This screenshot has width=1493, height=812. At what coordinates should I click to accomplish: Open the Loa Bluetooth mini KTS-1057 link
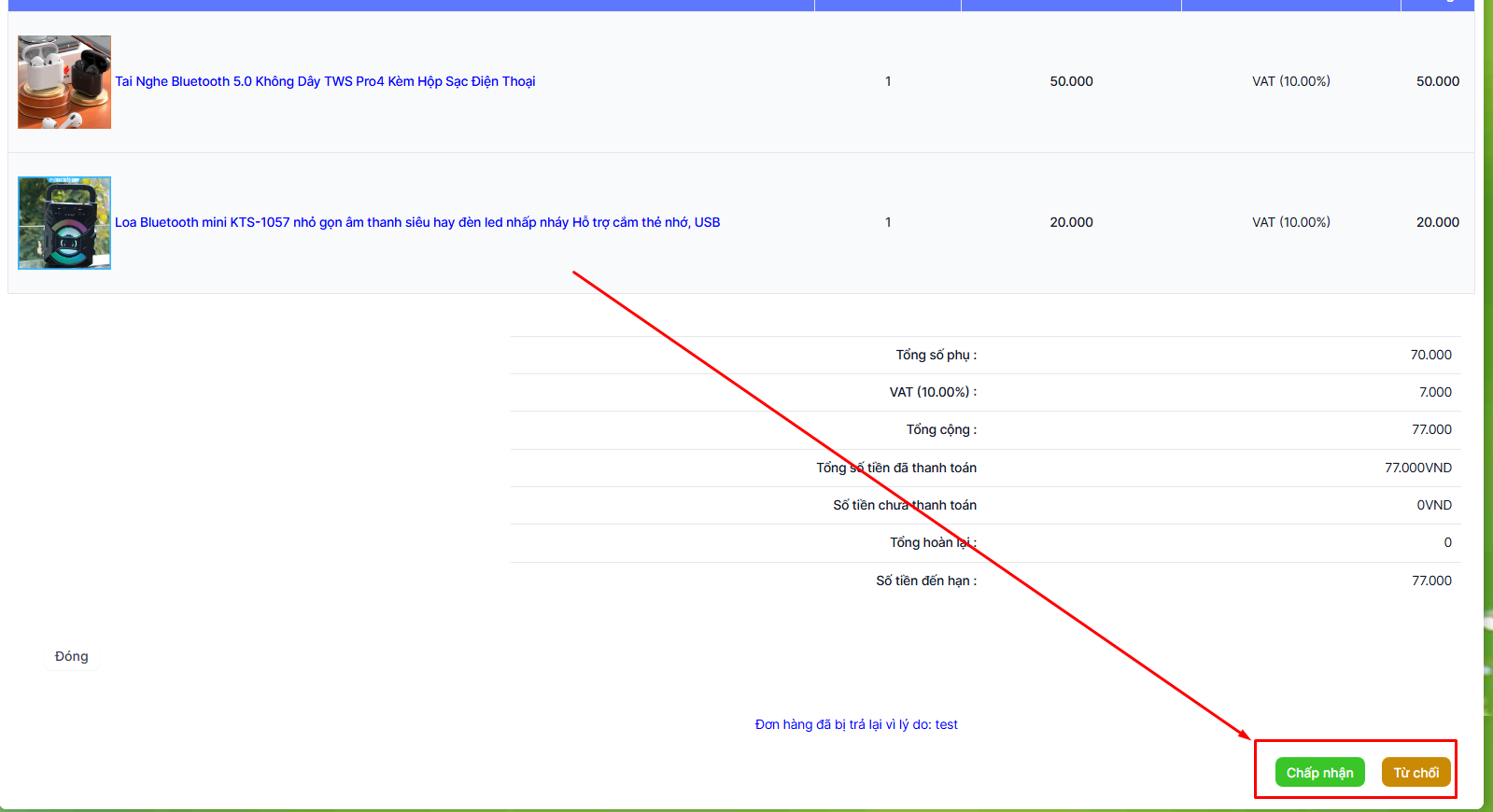[417, 223]
